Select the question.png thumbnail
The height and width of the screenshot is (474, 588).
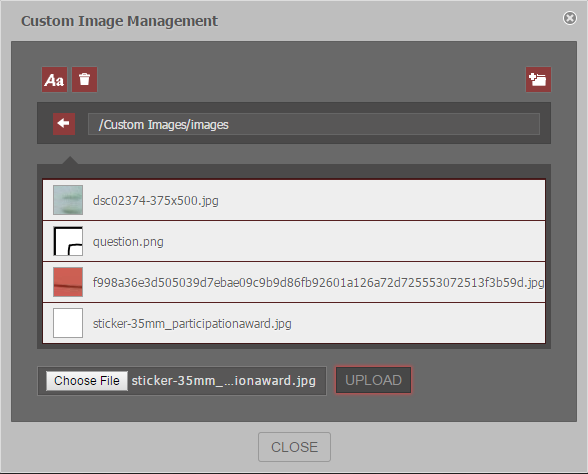pos(68,241)
